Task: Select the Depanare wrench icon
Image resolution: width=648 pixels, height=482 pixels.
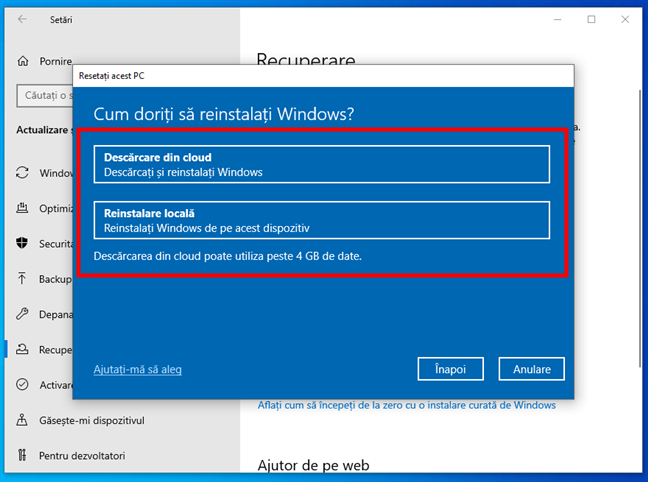Action: [22, 314]
